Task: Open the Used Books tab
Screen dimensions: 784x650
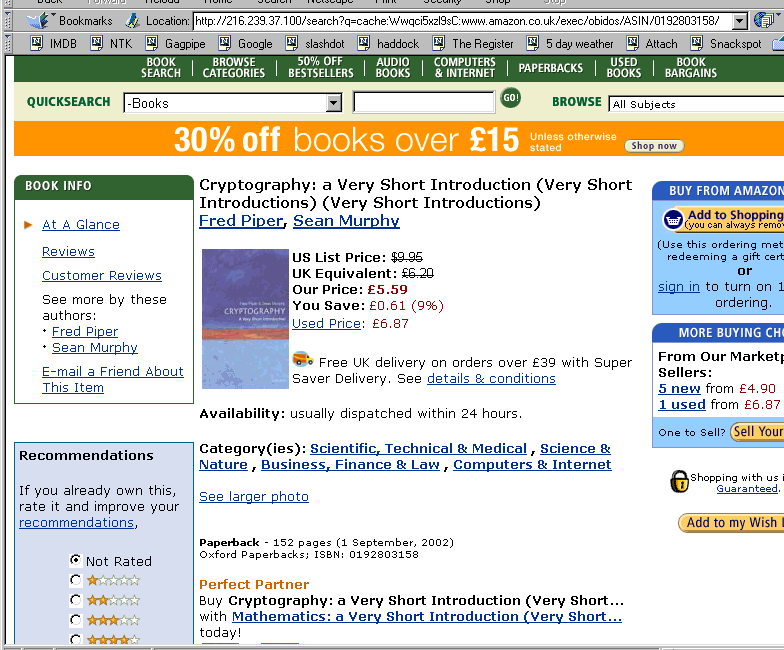Action: click(624, 68)
